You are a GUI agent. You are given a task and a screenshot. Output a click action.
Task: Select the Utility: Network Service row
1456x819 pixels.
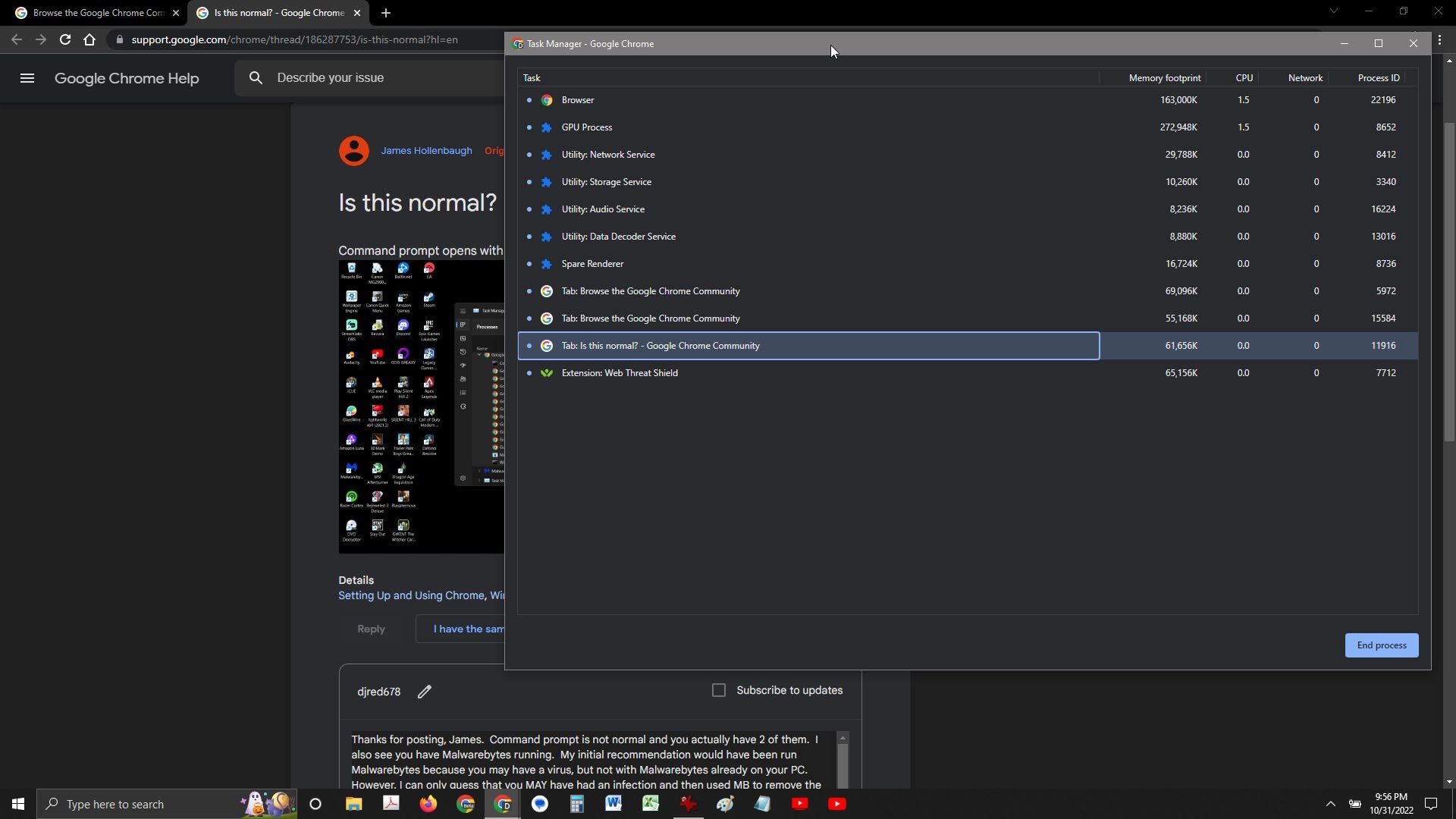pos(968,155)
